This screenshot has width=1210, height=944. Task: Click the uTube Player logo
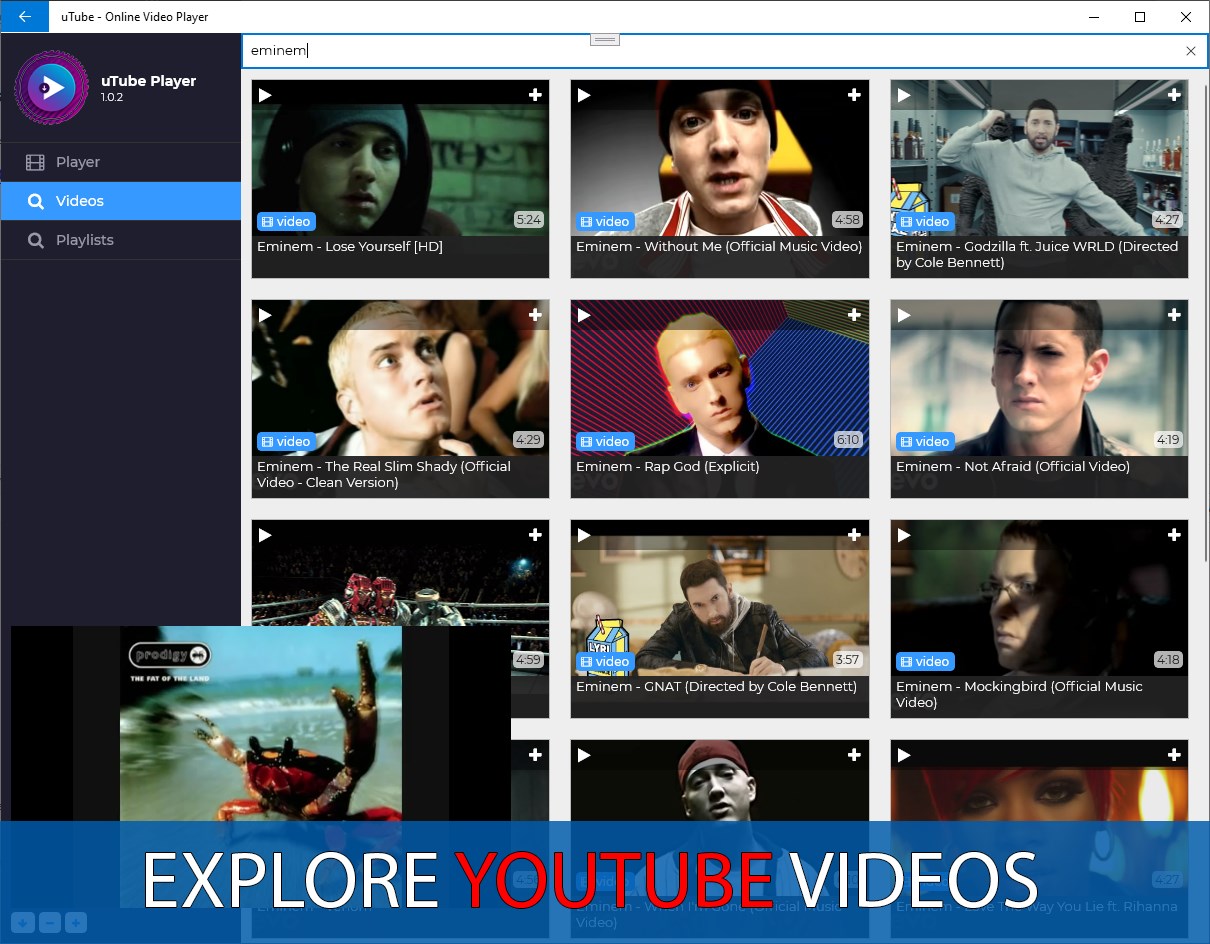[51, 89]
